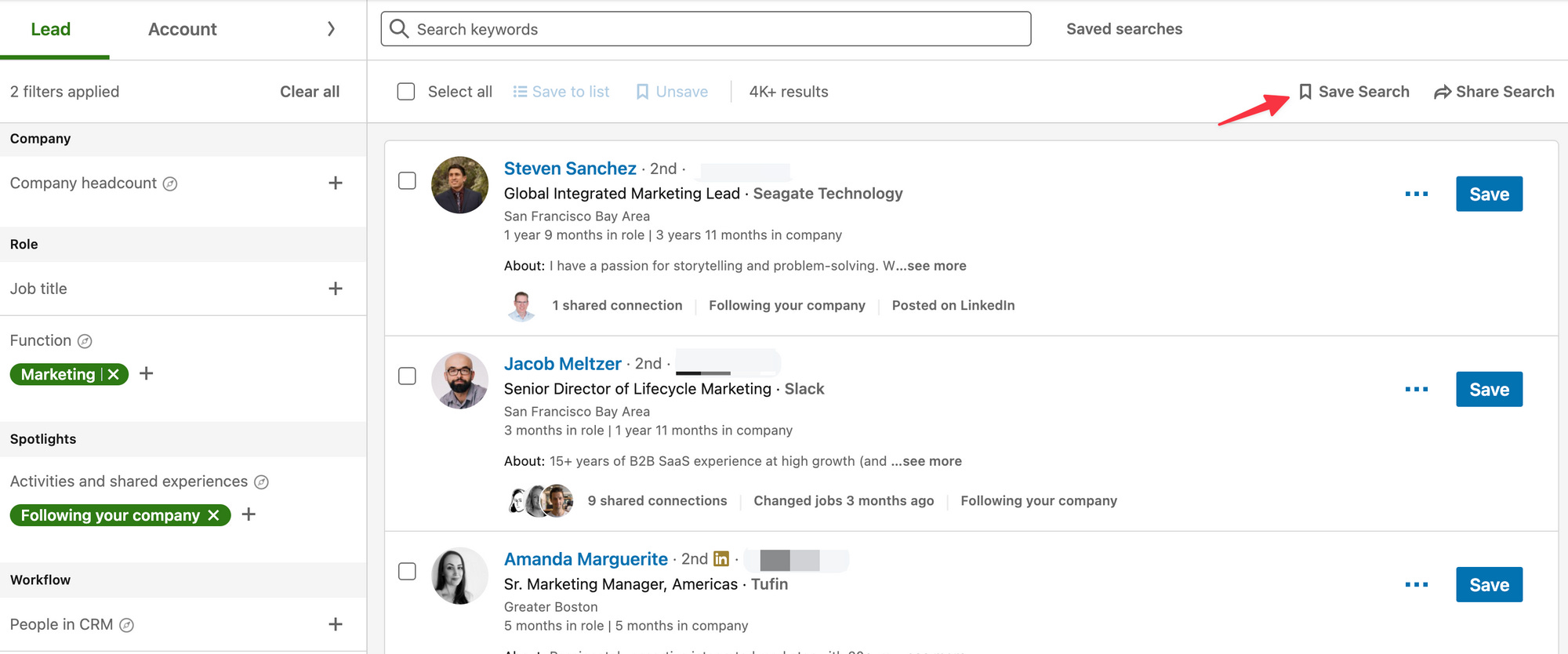Open Jacob Meltzer's profile name link

click(562, 364)
